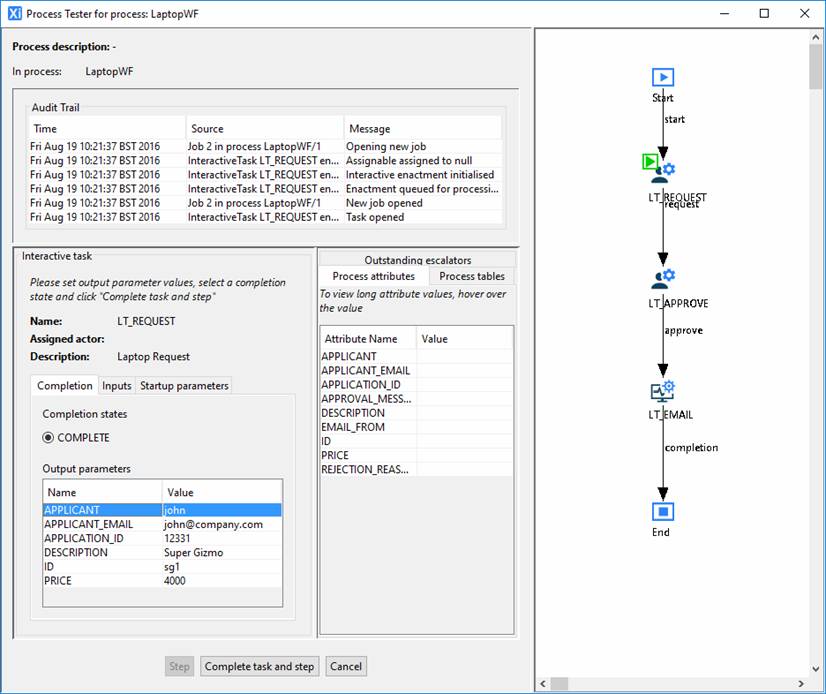Click the Cancel button
Viewport: 826px width, 694px height.
pyautogui.click(x=345, y=666)
